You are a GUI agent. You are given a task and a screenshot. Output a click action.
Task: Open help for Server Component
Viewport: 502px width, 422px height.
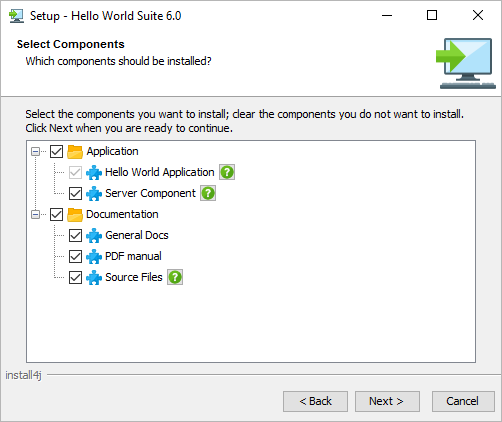[208, 193]
